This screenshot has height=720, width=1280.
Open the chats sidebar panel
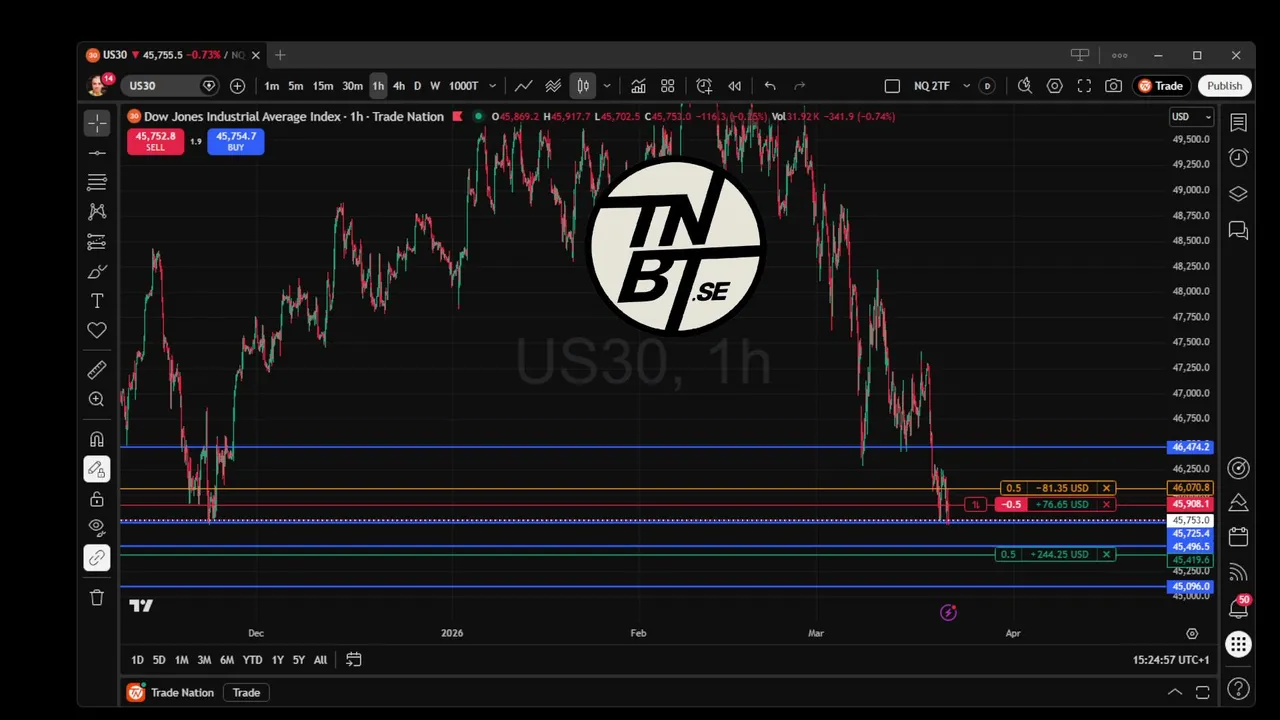[x=1238, y=231]
